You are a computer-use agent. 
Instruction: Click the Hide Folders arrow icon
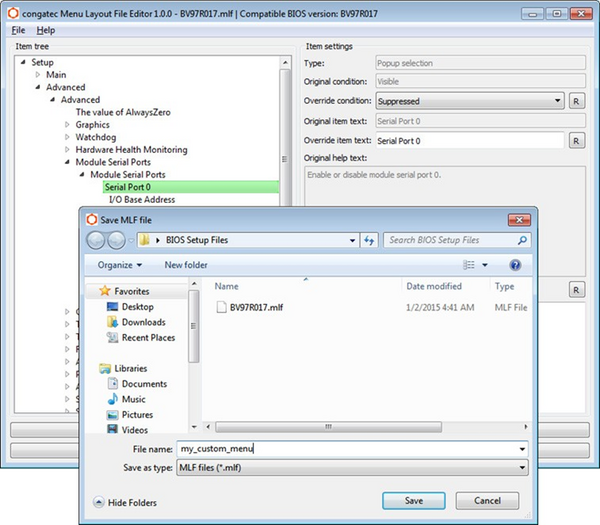[x=99, y=502]
